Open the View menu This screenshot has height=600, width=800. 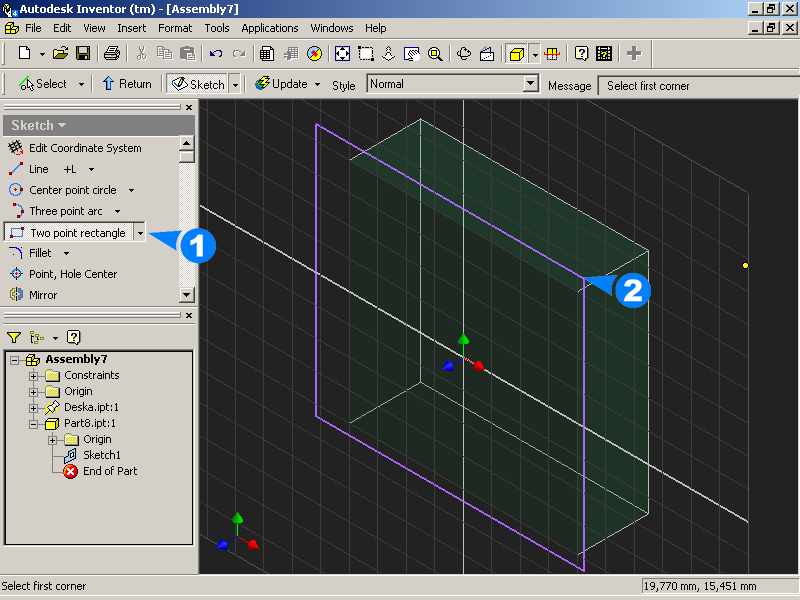(x=94, y=28)
